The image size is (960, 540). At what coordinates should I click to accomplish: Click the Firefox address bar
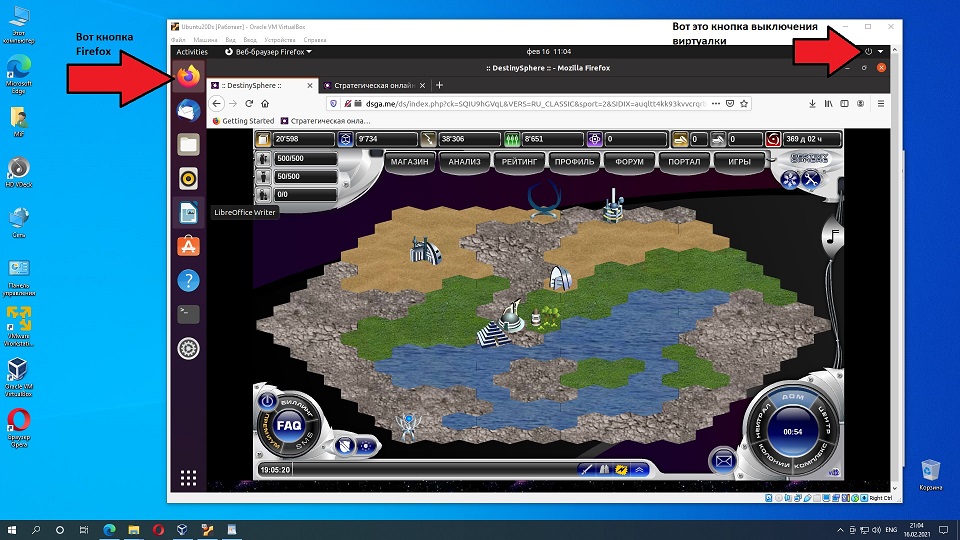[x=520, y=103]
